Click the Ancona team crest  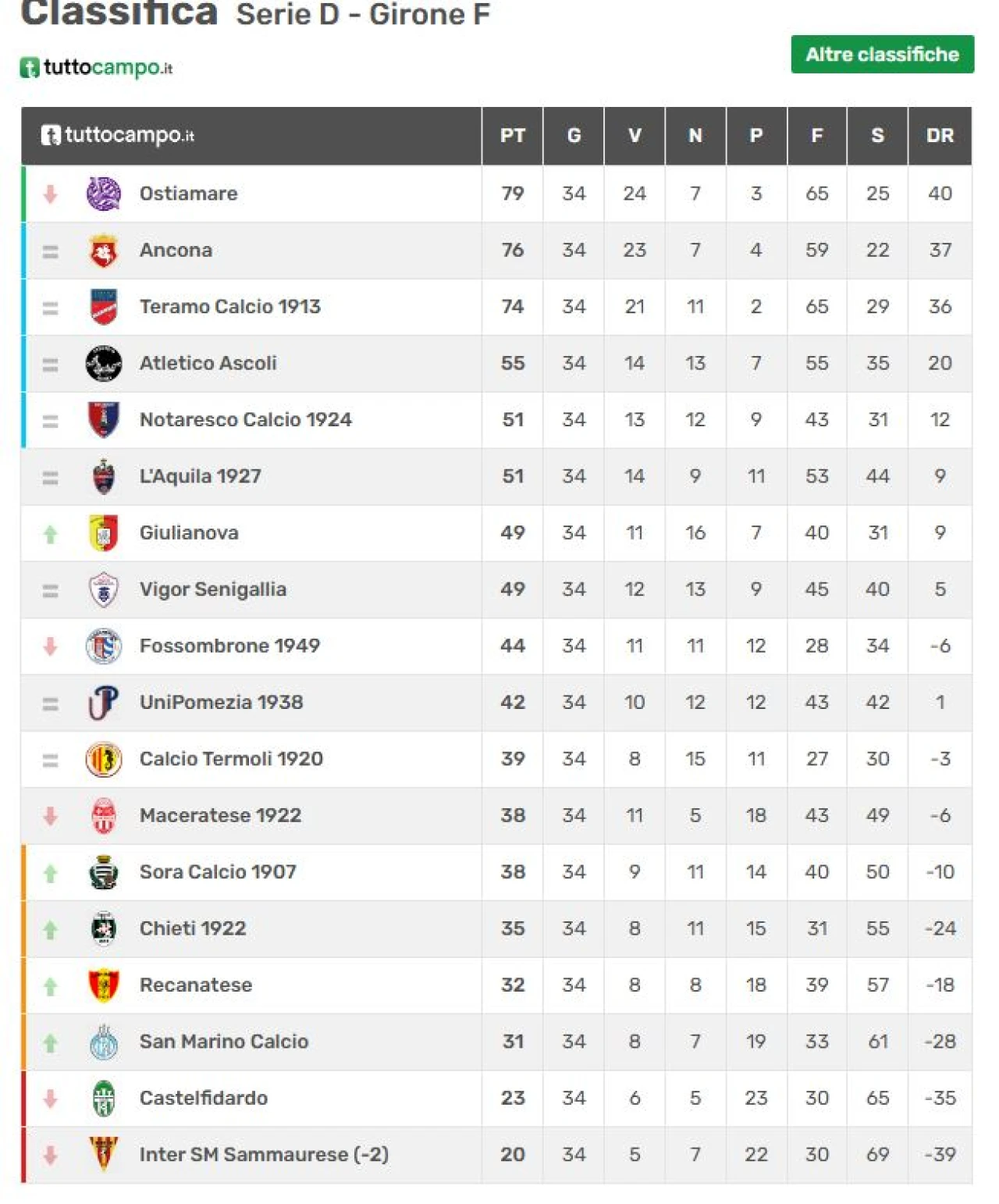click(103, 251)
